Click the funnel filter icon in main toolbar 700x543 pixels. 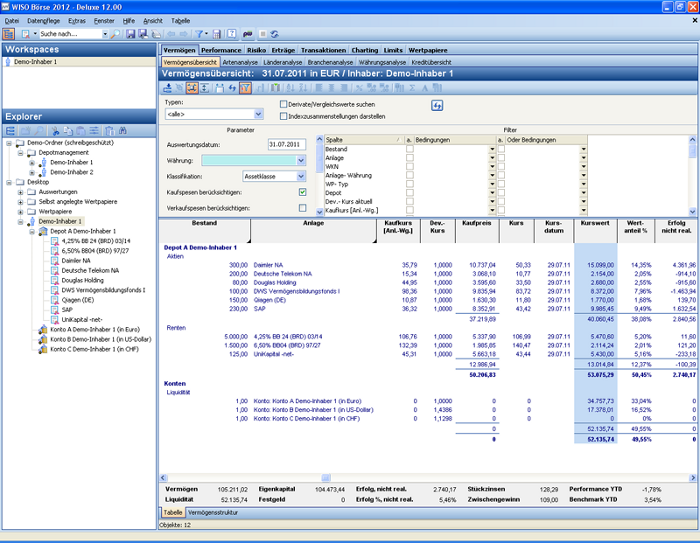pos(199,34)
